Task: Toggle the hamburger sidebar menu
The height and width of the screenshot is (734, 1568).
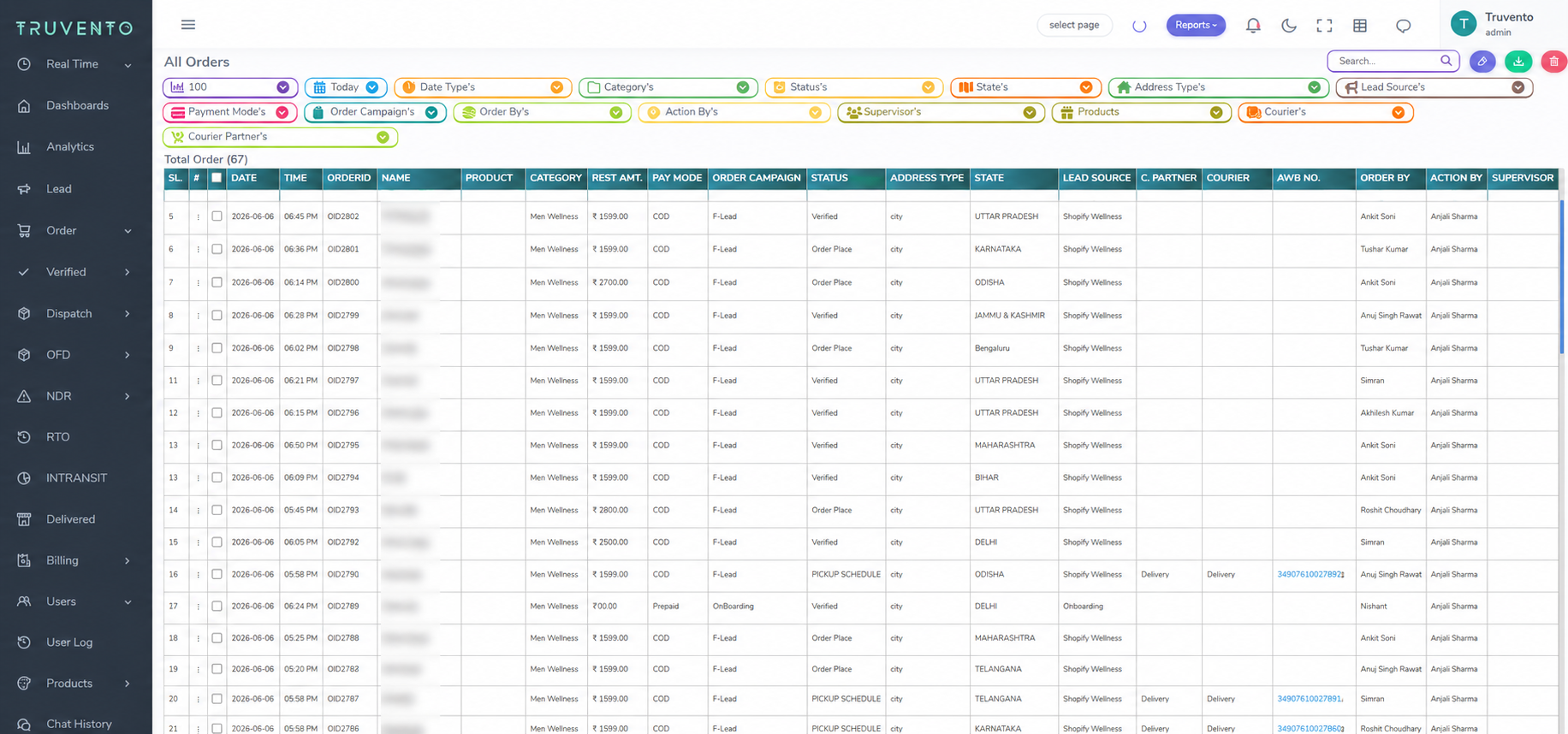Action: click(x=188, y=25)
